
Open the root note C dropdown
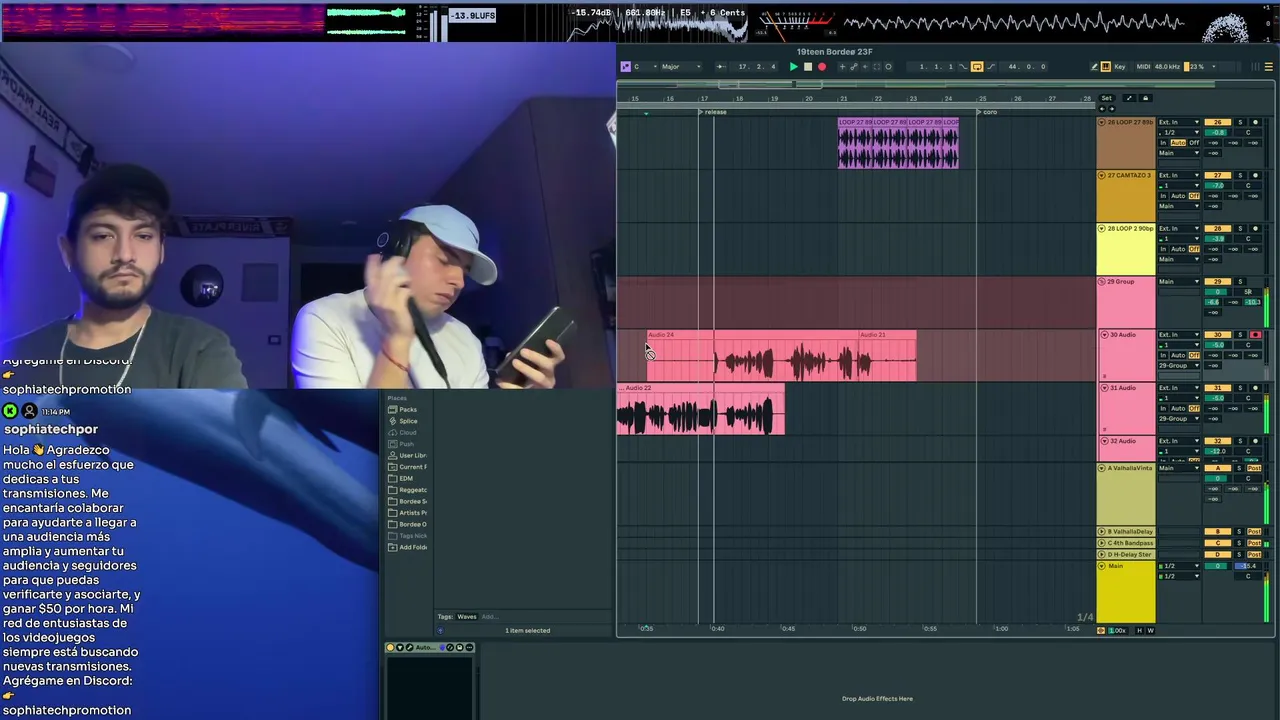click(x=645, y=67)
